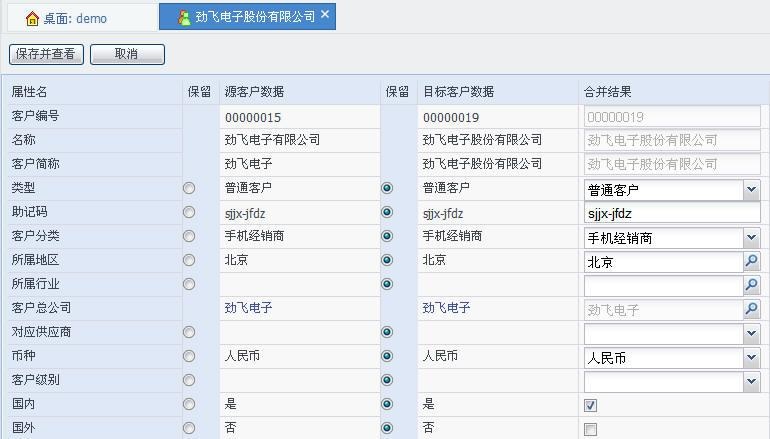Image resolution: width=770 pixels, height=439 pixels.
Task: Expand the 类型 merge result dropdown
Action: (x=751, y=189)
